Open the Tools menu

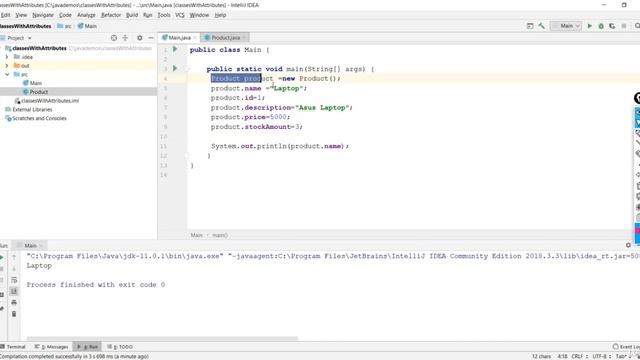164,15
